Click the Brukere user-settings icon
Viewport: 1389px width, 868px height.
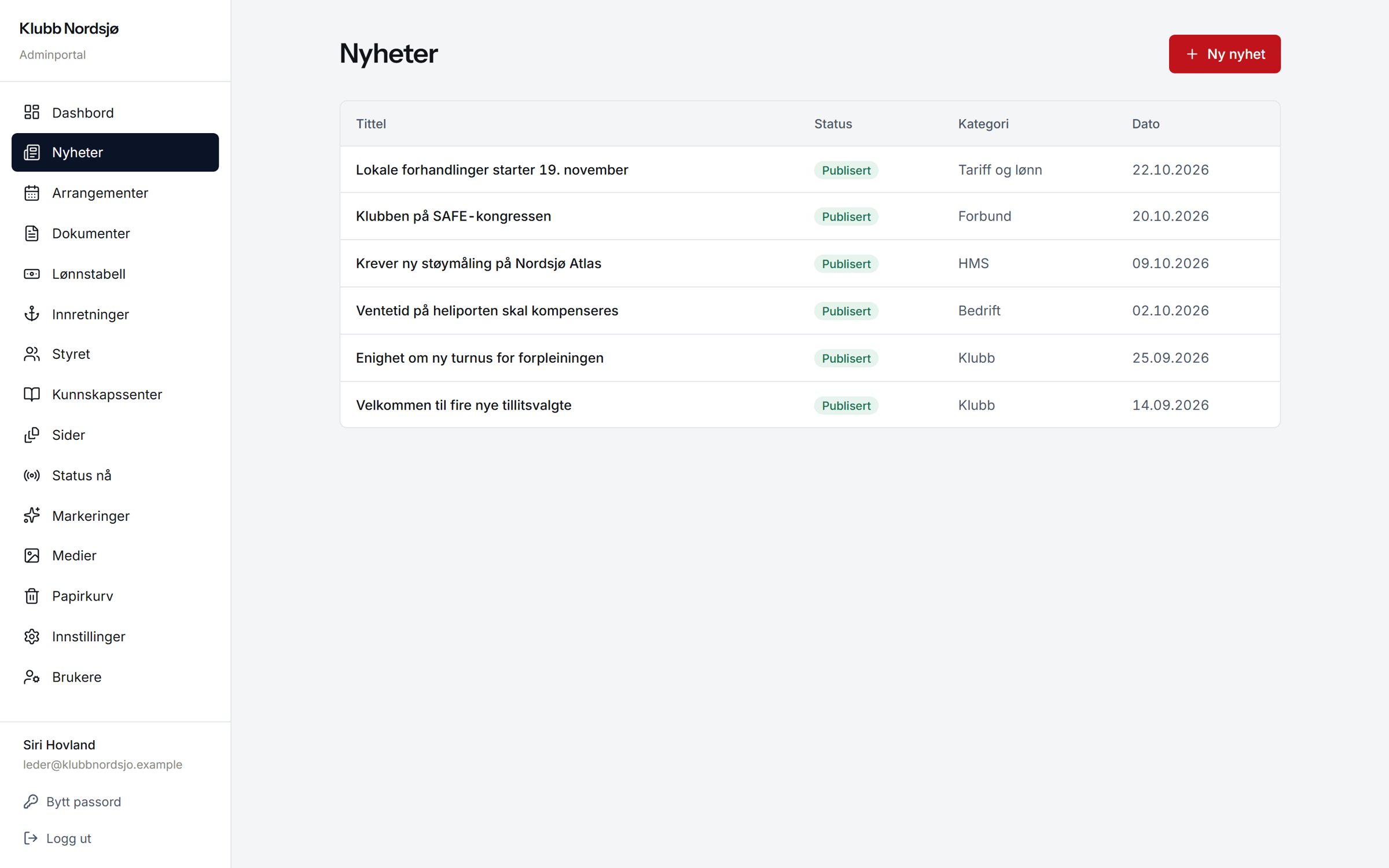(x=32, y=676)
